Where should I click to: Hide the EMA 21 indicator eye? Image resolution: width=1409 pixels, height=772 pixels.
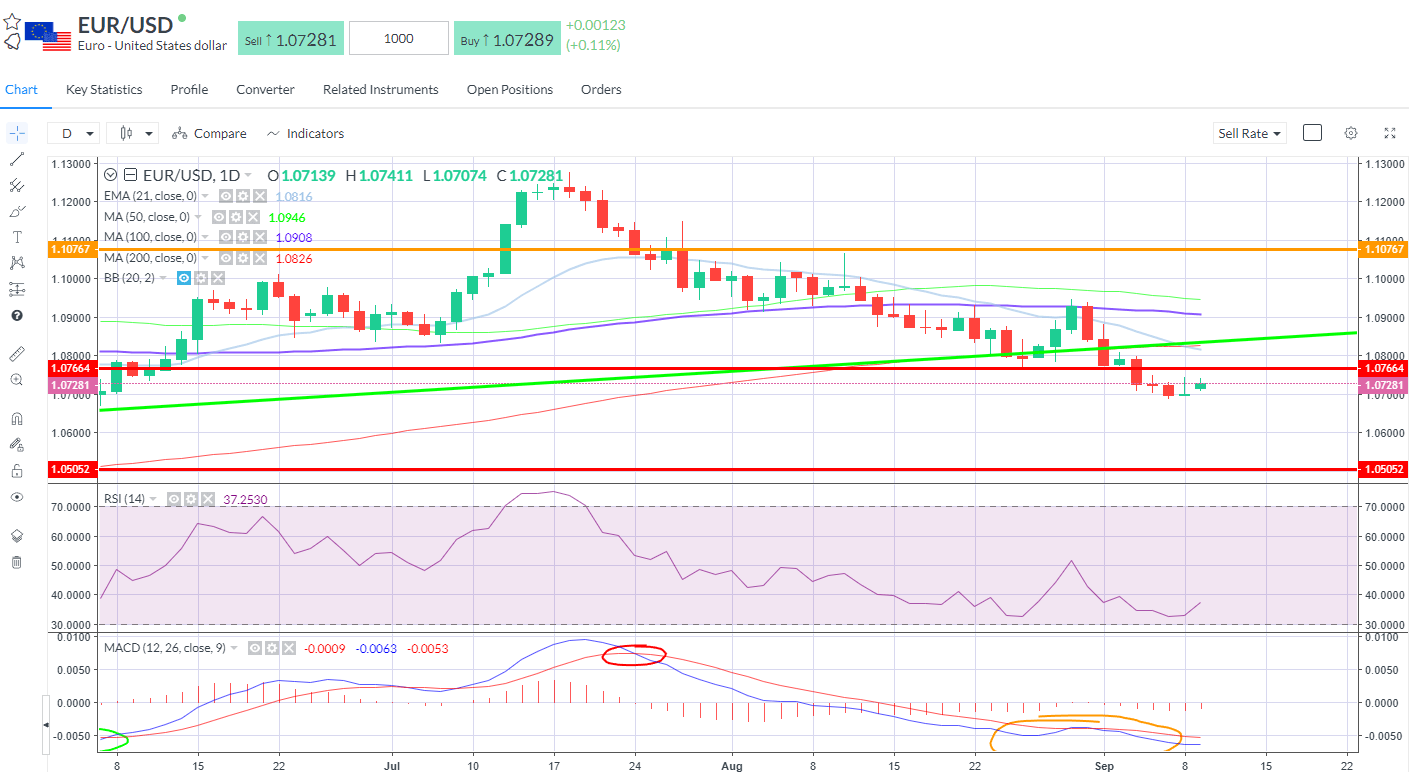pos(226,196)
